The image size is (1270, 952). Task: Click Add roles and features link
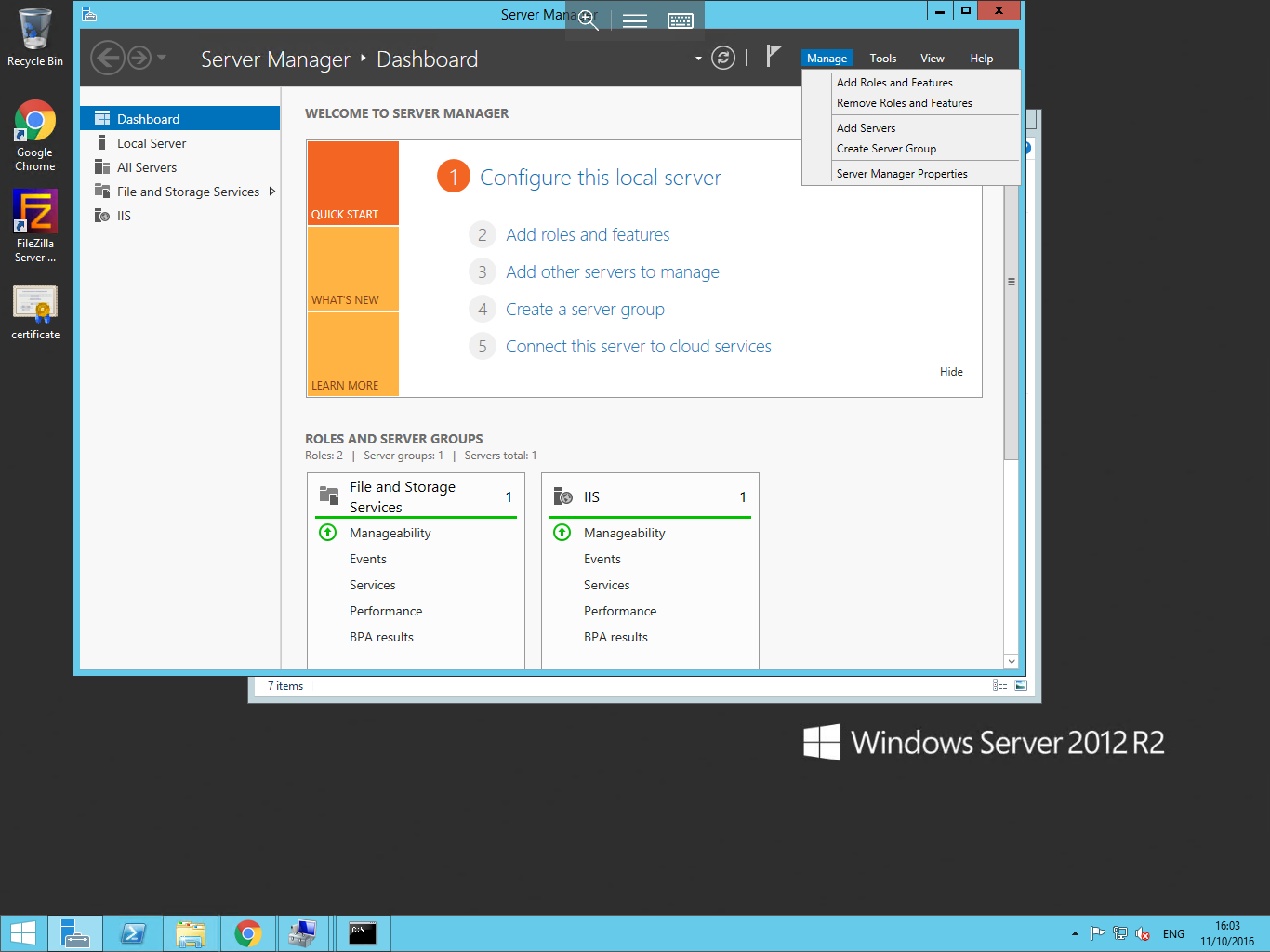click(587, 234)
